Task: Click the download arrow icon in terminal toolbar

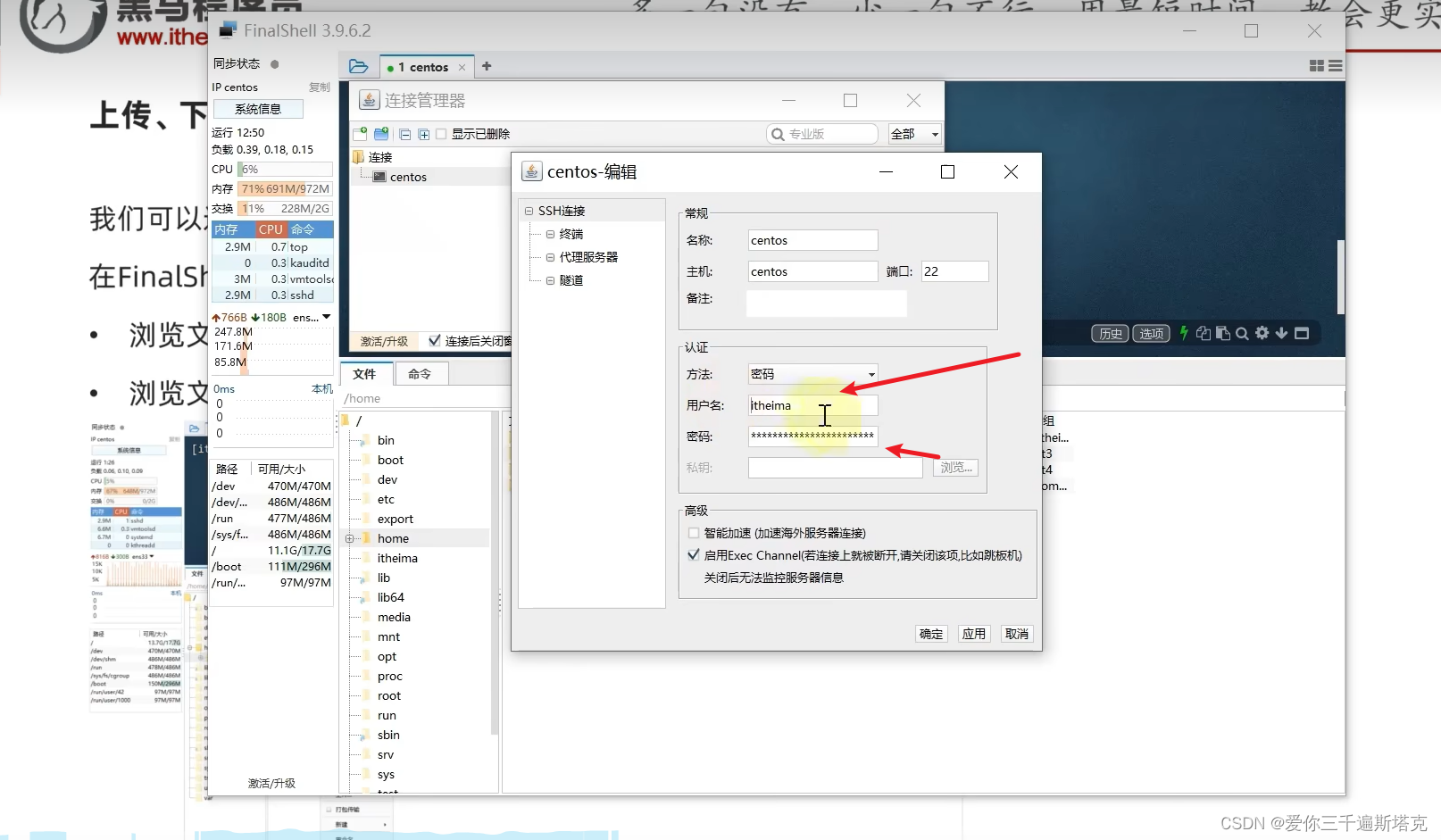Action: click(x=1282, y=333)
